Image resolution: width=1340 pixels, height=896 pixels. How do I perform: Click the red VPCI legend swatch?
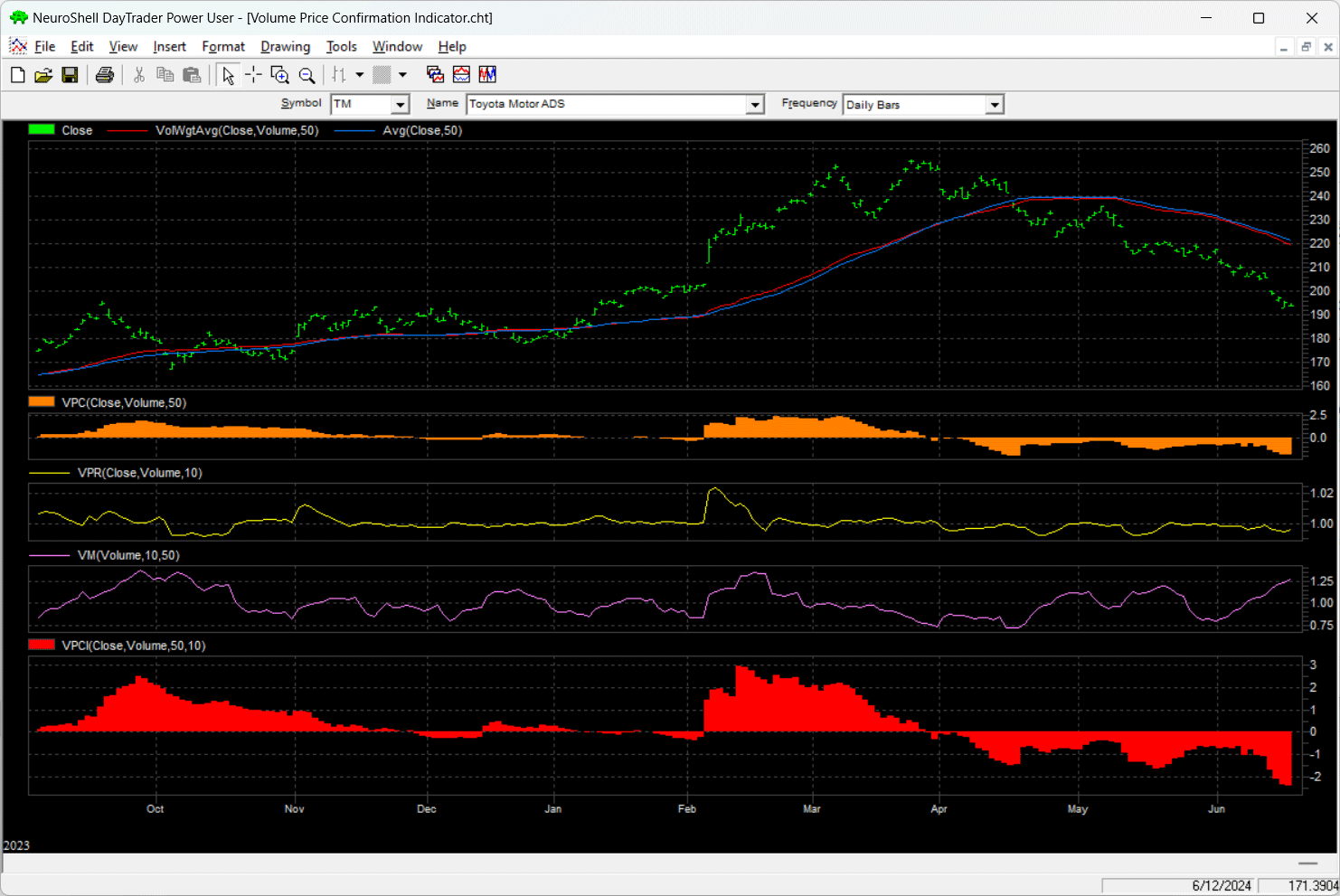click(x=42, y=646)
